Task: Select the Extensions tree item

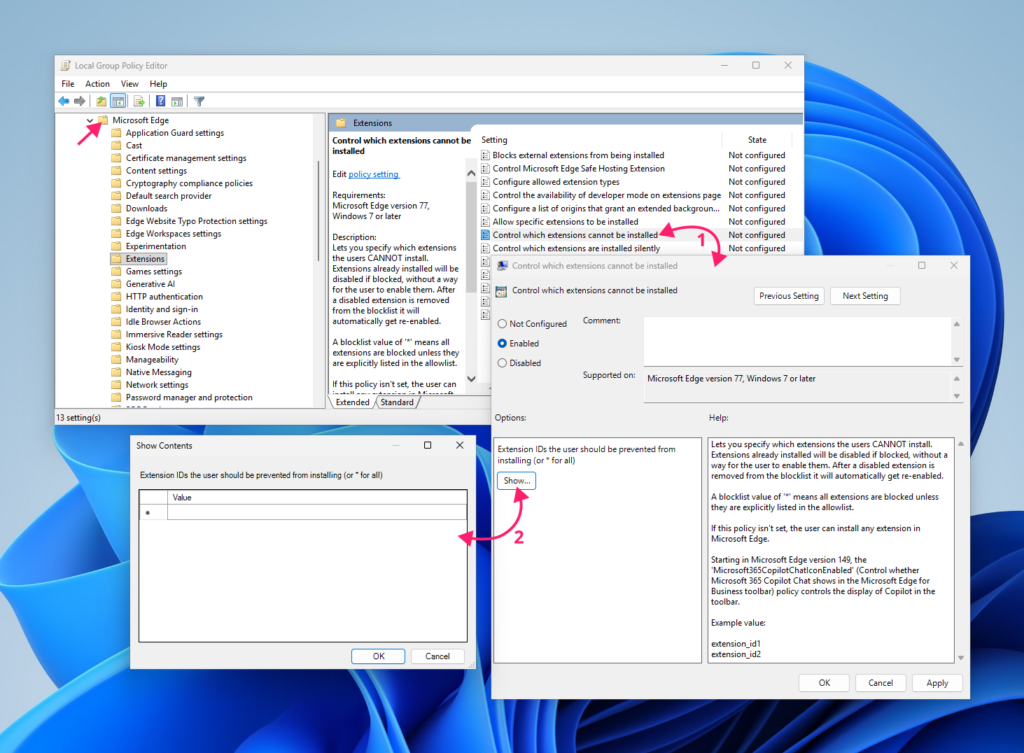Action: point(145,259)
